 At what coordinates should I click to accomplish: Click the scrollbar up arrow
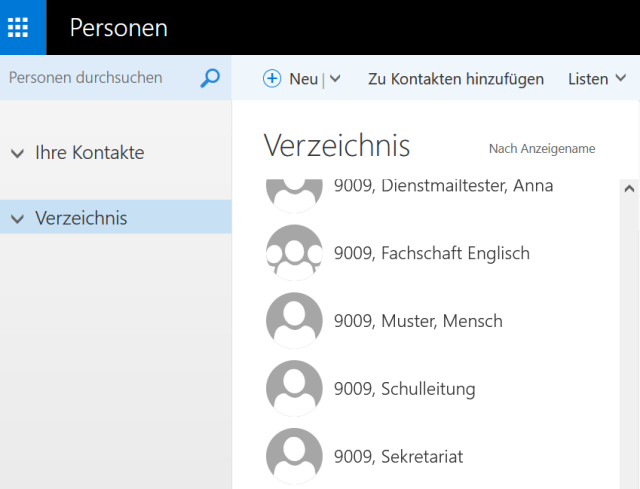[x=629, y=187]
